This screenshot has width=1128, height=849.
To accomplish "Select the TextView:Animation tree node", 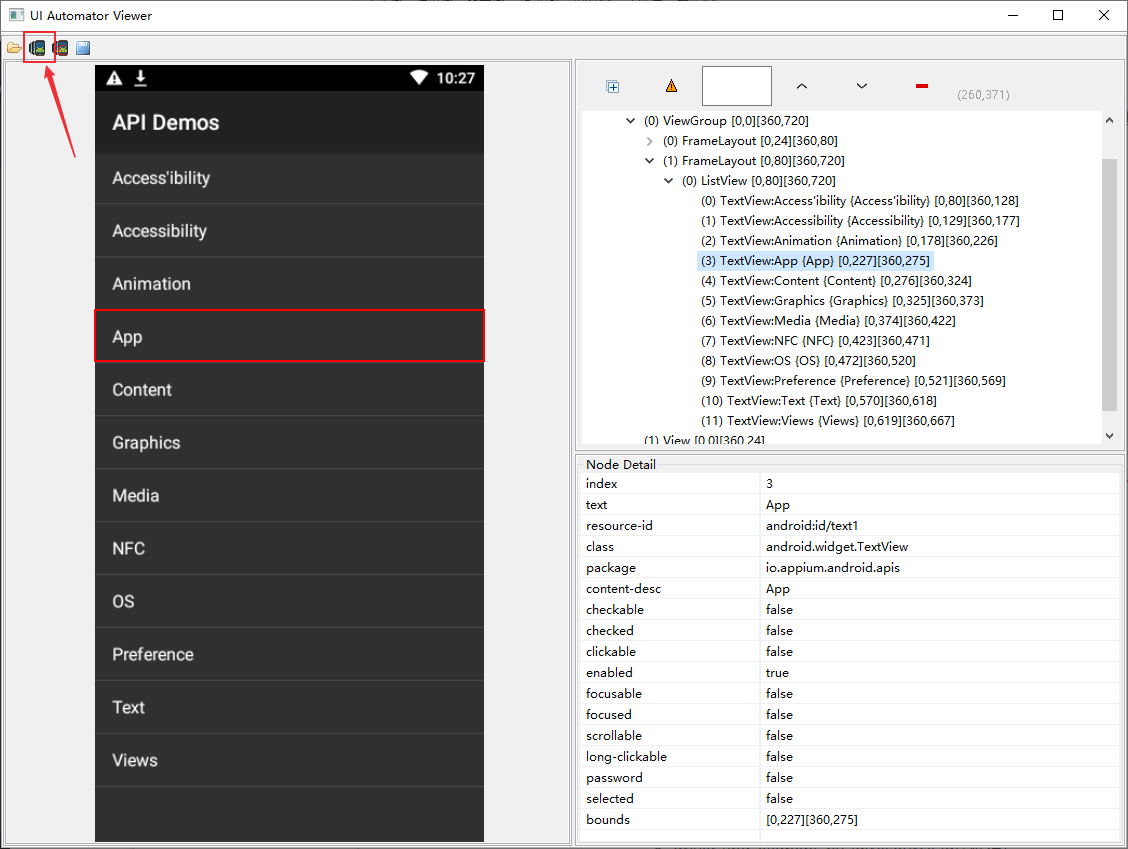I will (x=849, y=241).
